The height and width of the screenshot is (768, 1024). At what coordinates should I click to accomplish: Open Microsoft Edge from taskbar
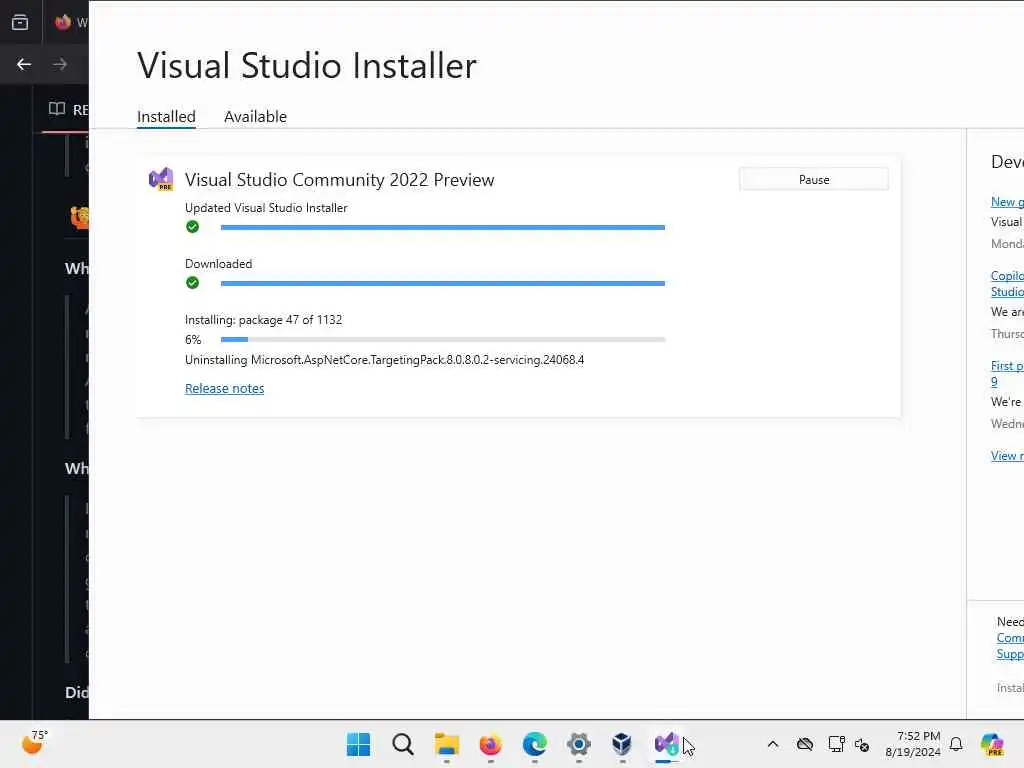(x=535, y=744)
